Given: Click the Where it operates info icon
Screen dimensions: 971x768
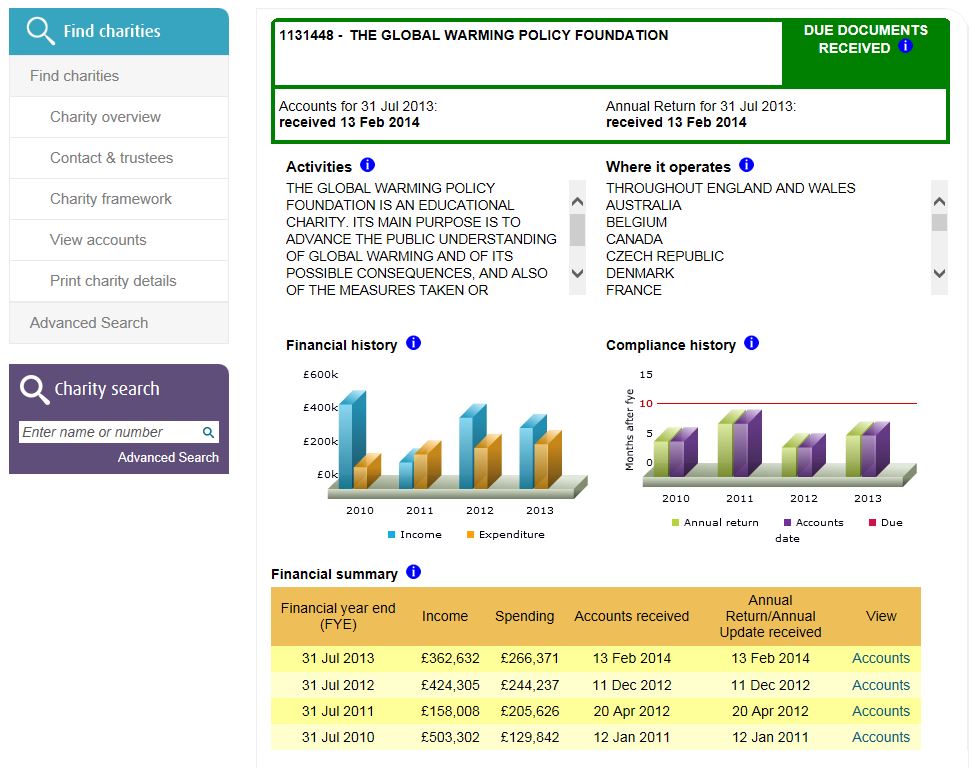Looking at the screenshot, I should tap(746, 165).
